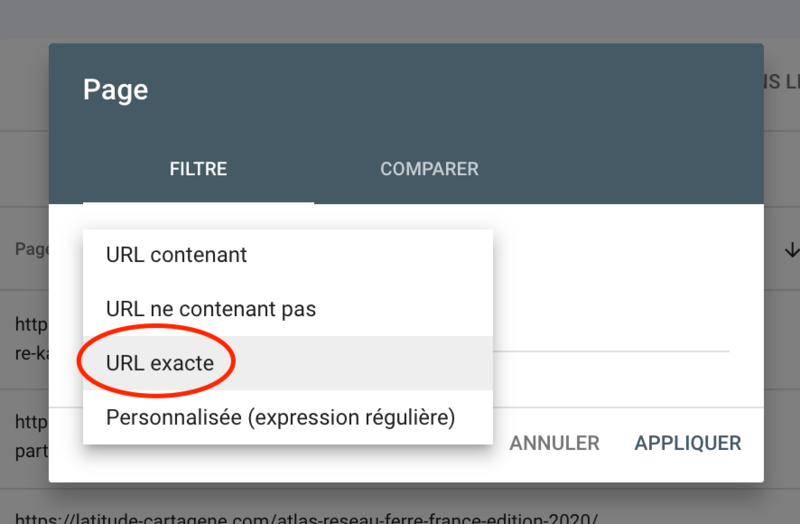Viewport: 800px width, 524px height.
Task: Switch to the FILTRE tab
Action: (x=198, y=169)
